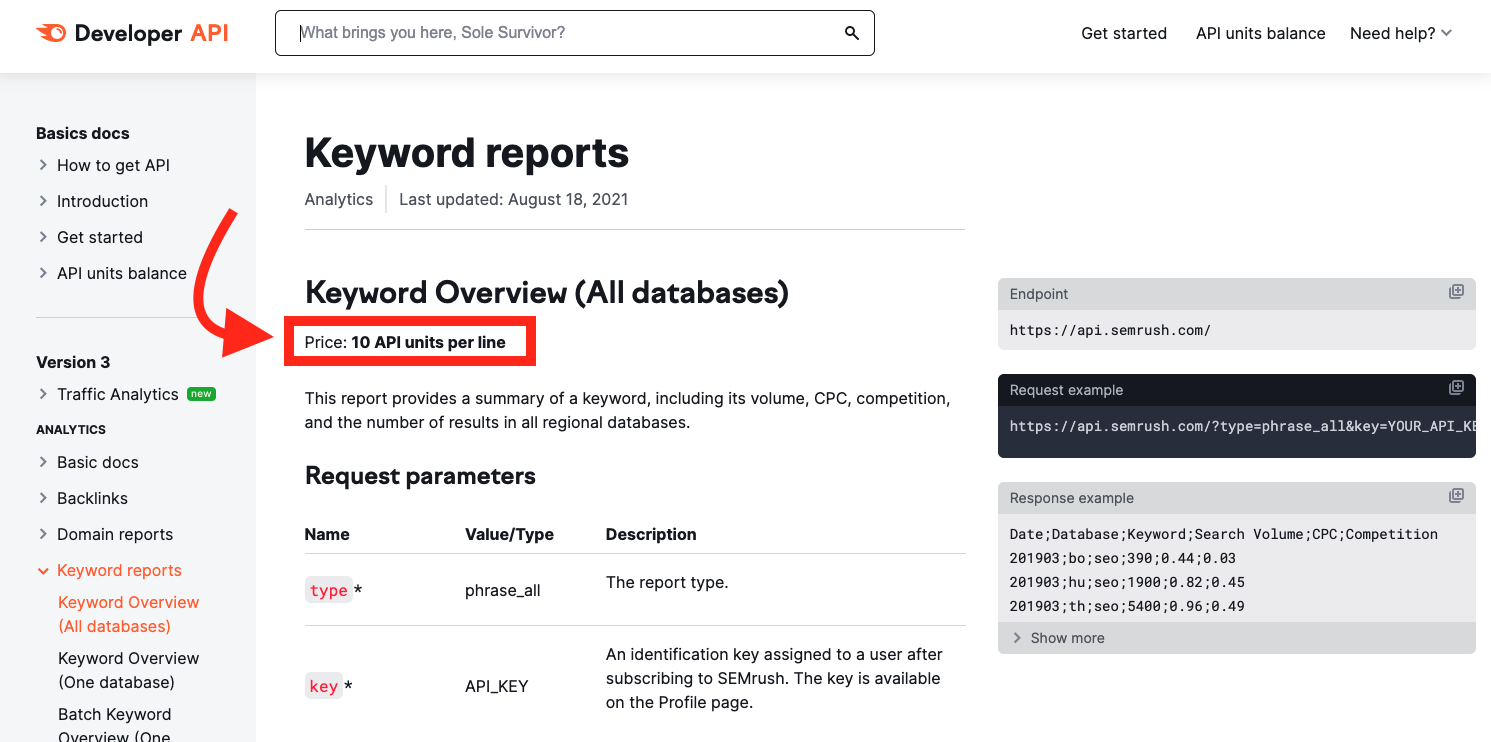This screenshot has height=742, width=1491.
Task: Copy the Response example text
Action: pos(1456,496)
